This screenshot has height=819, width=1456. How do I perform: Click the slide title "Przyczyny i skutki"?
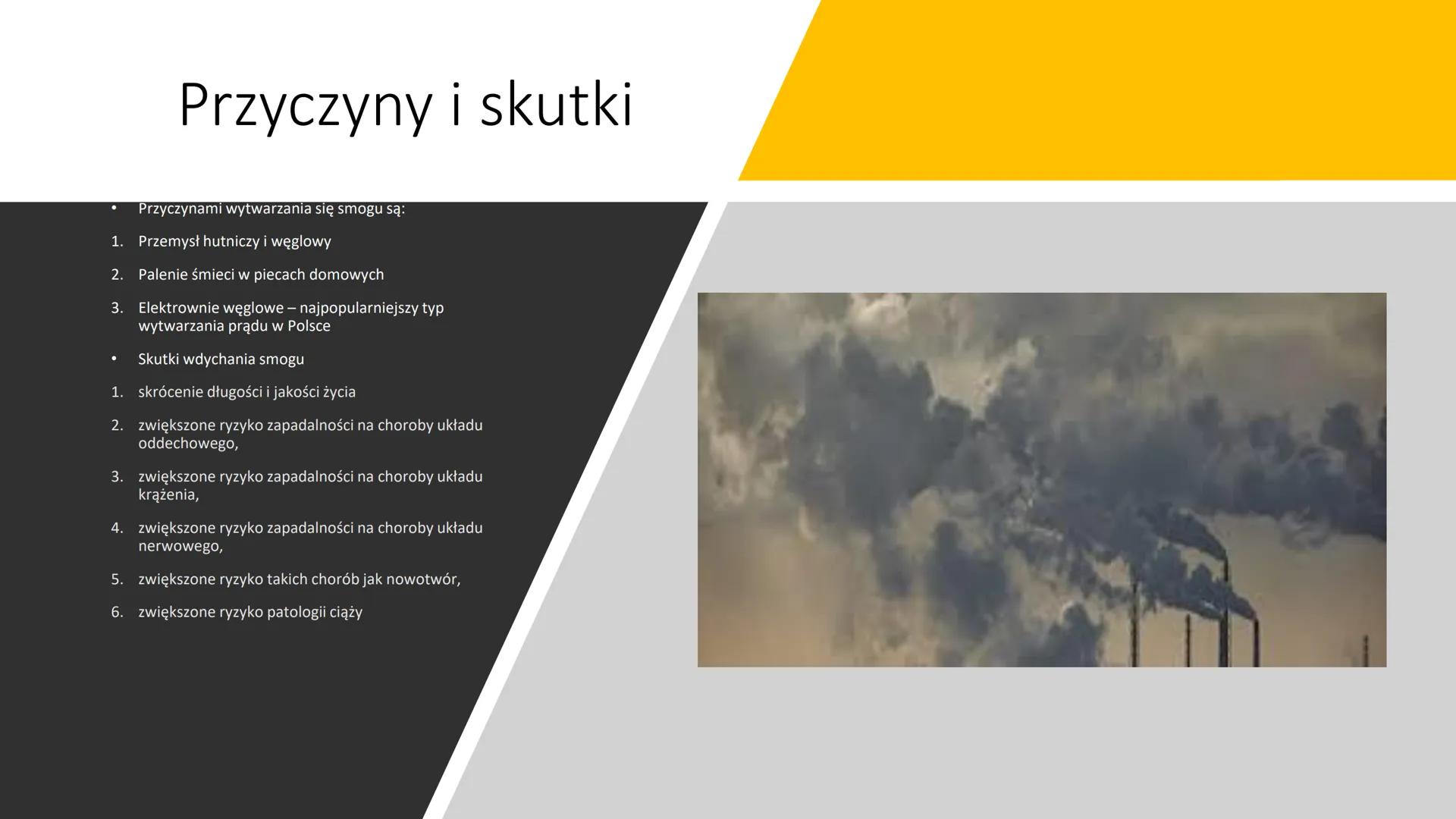(x=409, y=106)
